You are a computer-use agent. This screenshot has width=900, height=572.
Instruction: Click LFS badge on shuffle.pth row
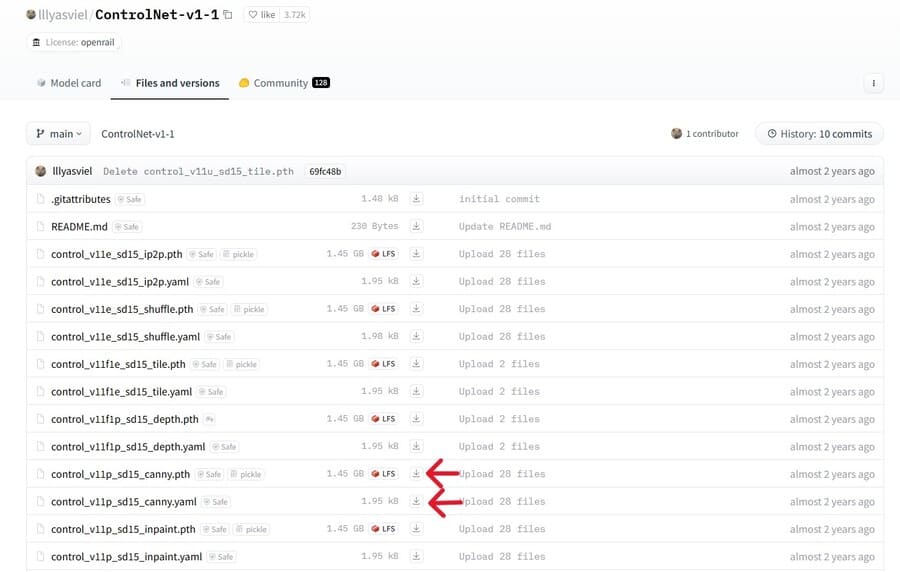point(383,309)
